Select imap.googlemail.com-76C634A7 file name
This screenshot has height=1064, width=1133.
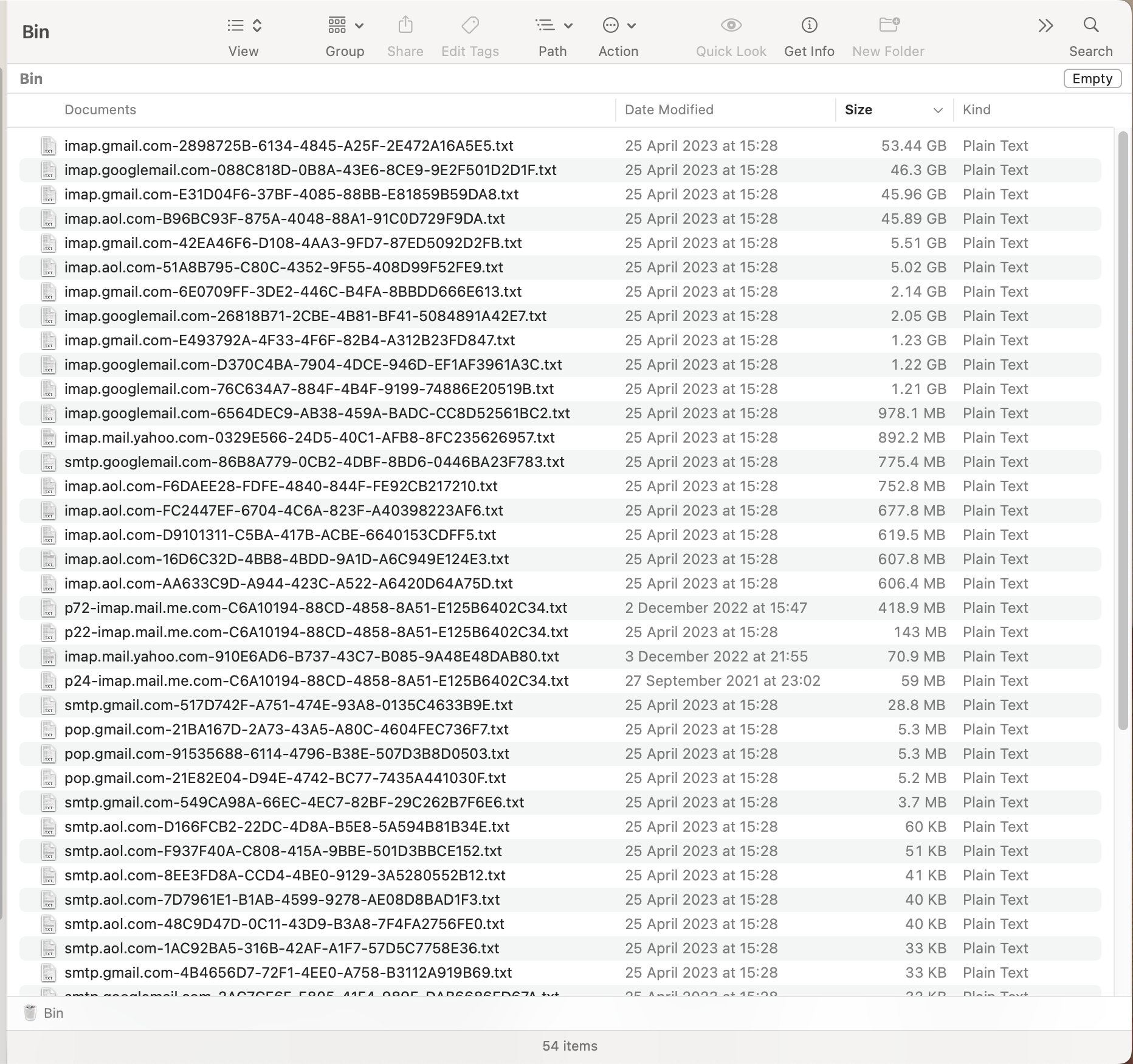click(x=309, y=389)
